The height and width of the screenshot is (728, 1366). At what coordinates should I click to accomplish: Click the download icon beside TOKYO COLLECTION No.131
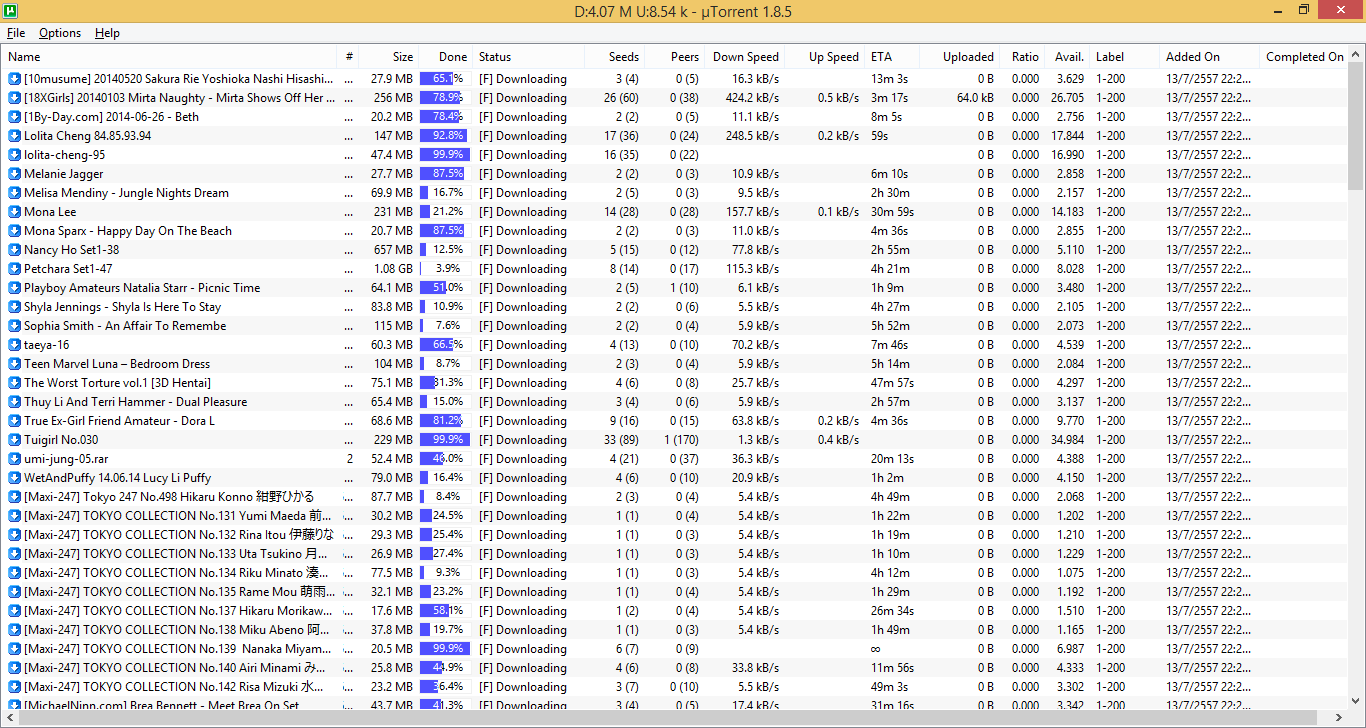[15, 516]
